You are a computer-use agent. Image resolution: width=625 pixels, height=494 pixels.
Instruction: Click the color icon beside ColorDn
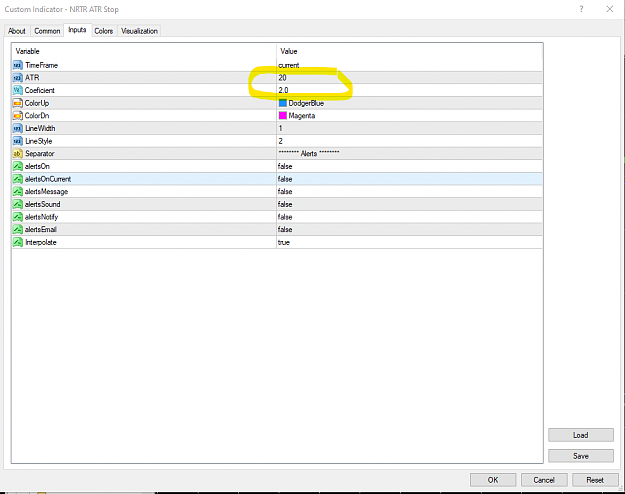[x=18, y=116]
